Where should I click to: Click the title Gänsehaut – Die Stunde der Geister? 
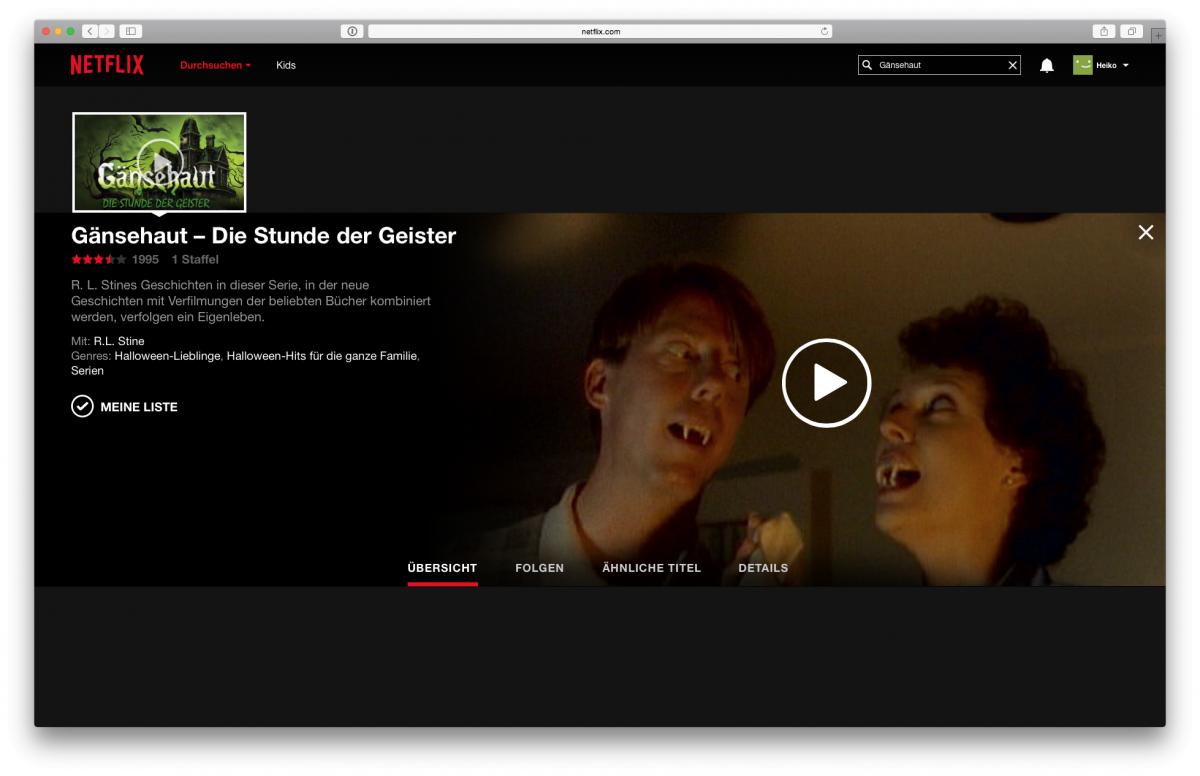[264, 236]
